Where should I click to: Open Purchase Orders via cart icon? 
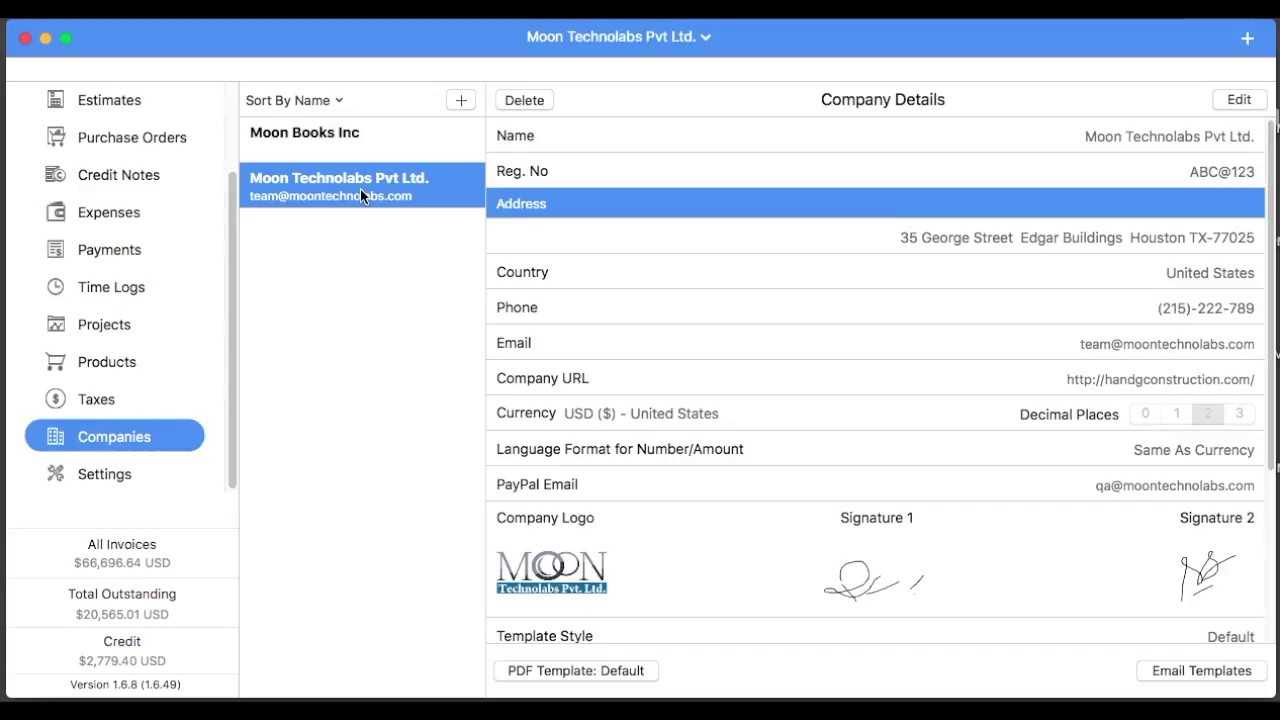[56, 137]
